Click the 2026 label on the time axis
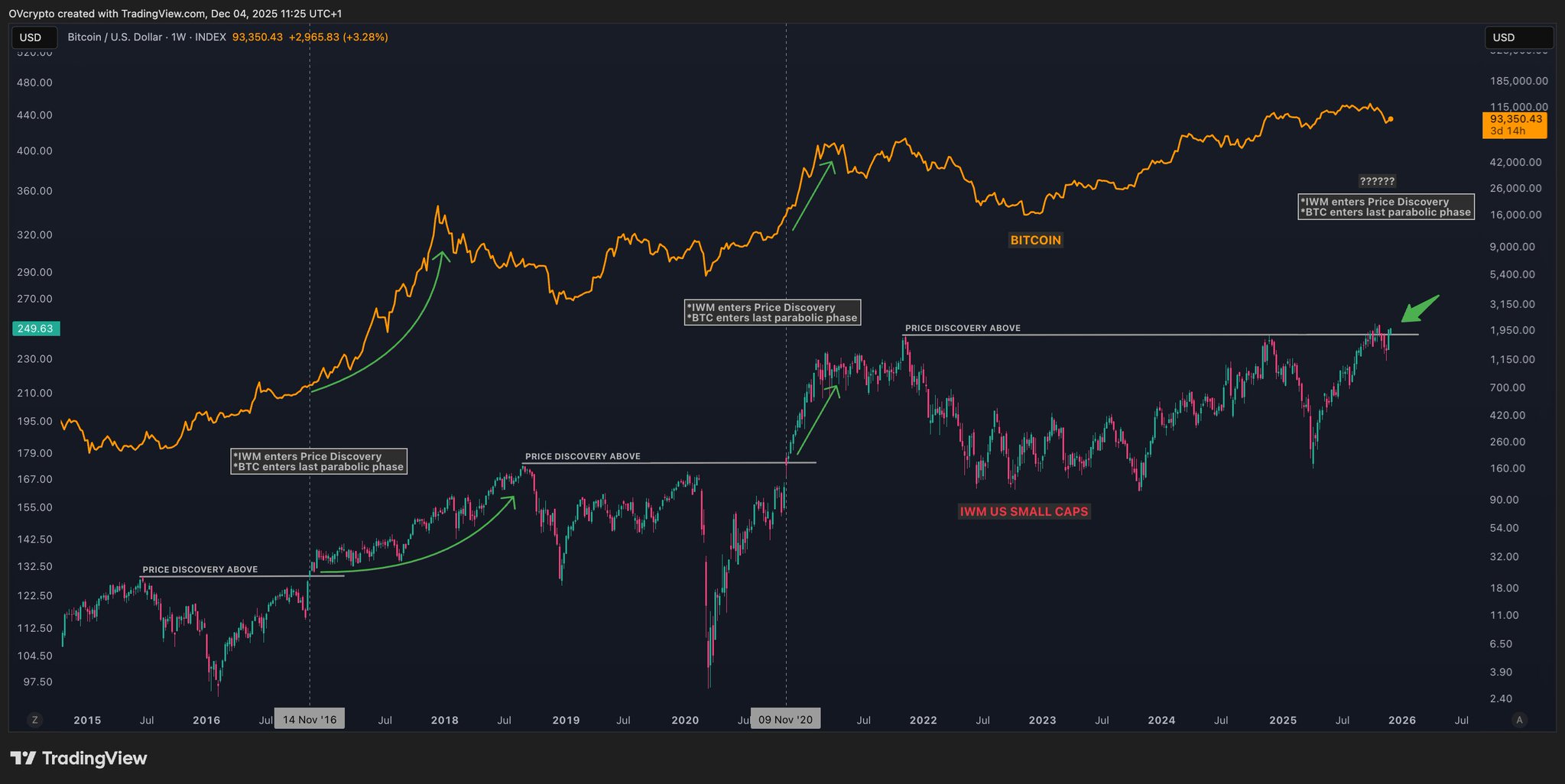 coord(1402,720)
